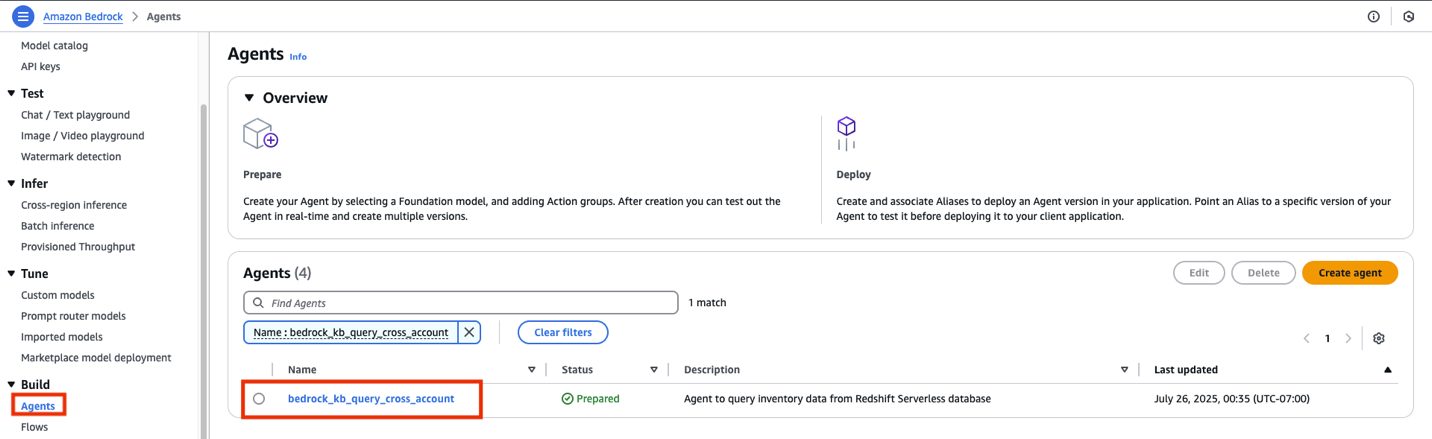Open the bedrock_kb_query_cross_account agent link
The image size is (1432, 439).
(370, 398)
